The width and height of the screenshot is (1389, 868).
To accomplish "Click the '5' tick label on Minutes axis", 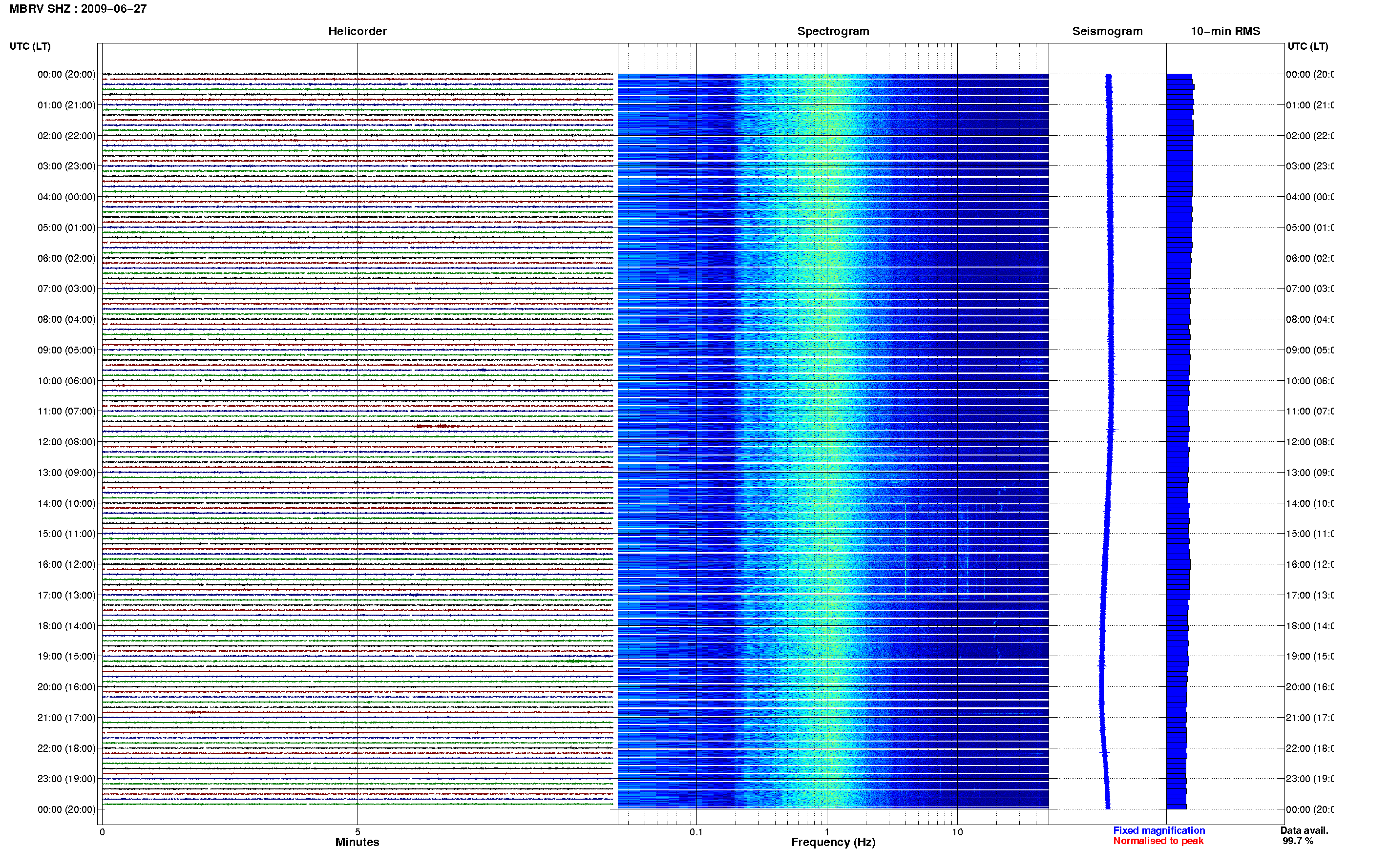I will (x=357, y=832).
